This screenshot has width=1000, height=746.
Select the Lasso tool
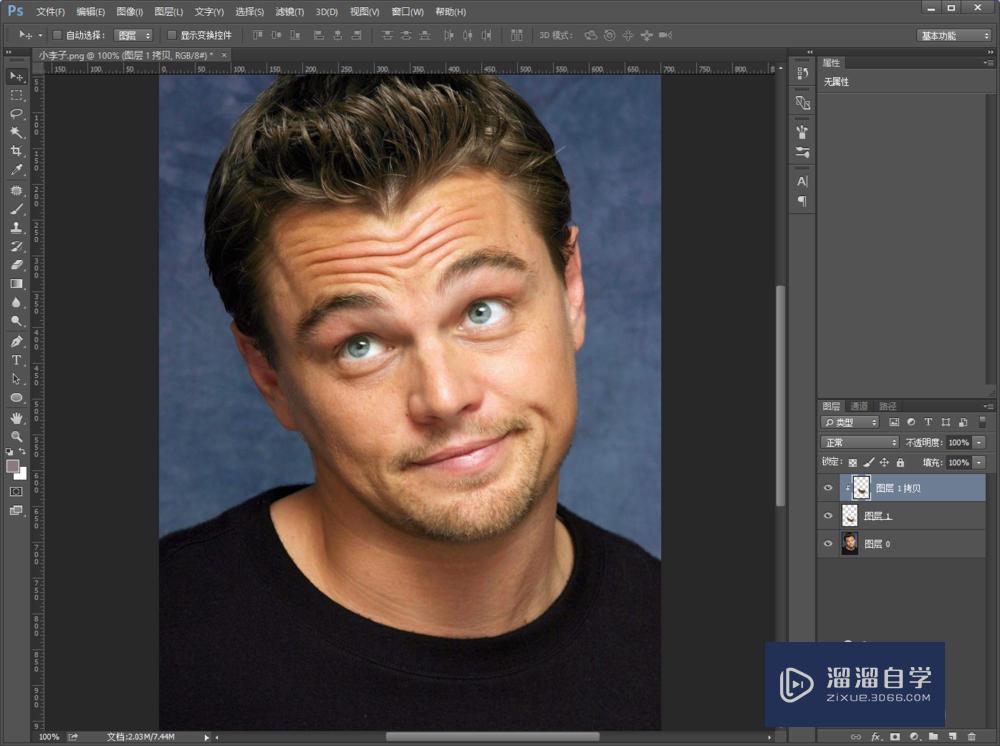tap(16, 114)
